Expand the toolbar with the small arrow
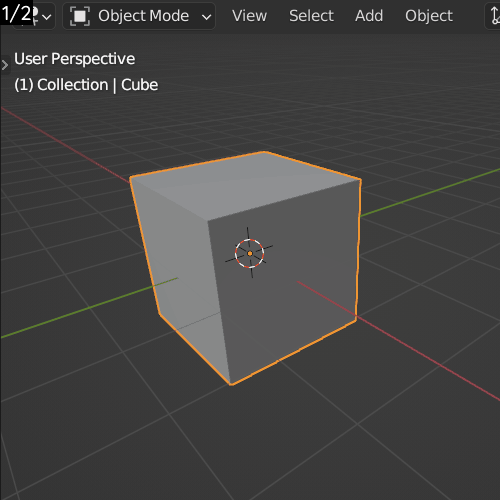Screen dimensions: 500x500 5,65
